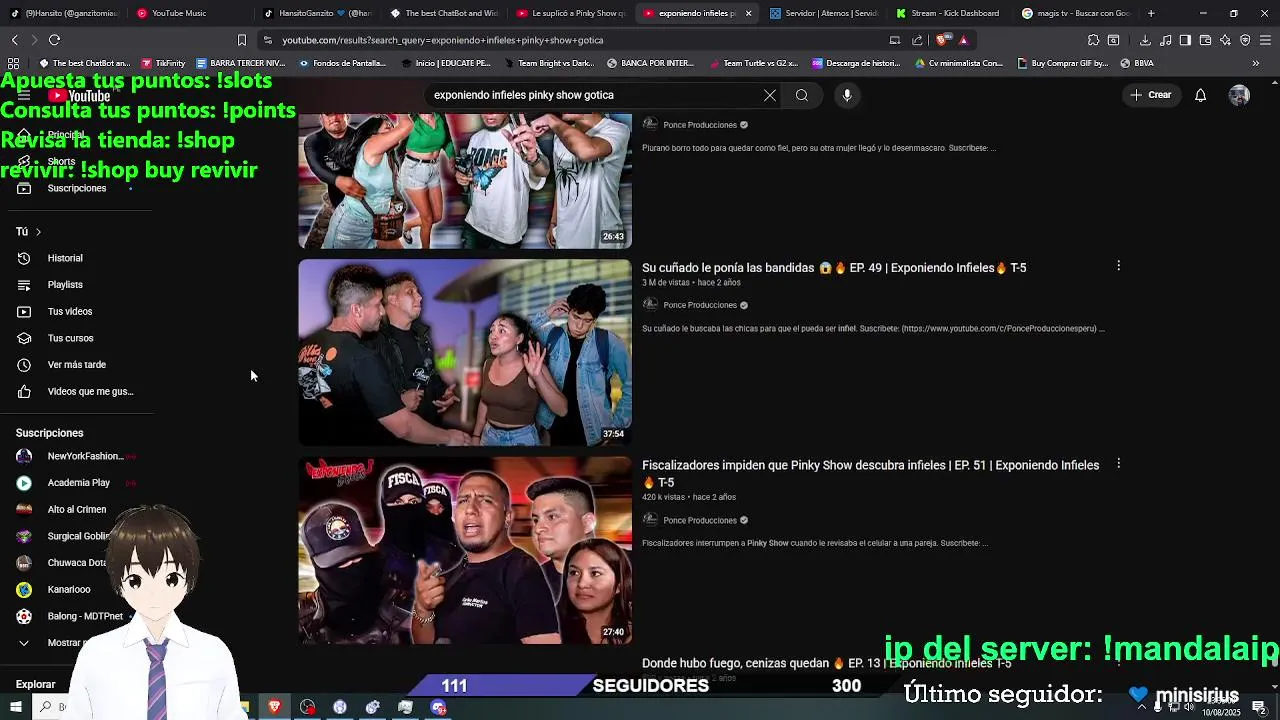The height and width of the screenshot is (720, 1280).
Task: Bookmark this page icon in address bar
Action: (x=241, y=40)
